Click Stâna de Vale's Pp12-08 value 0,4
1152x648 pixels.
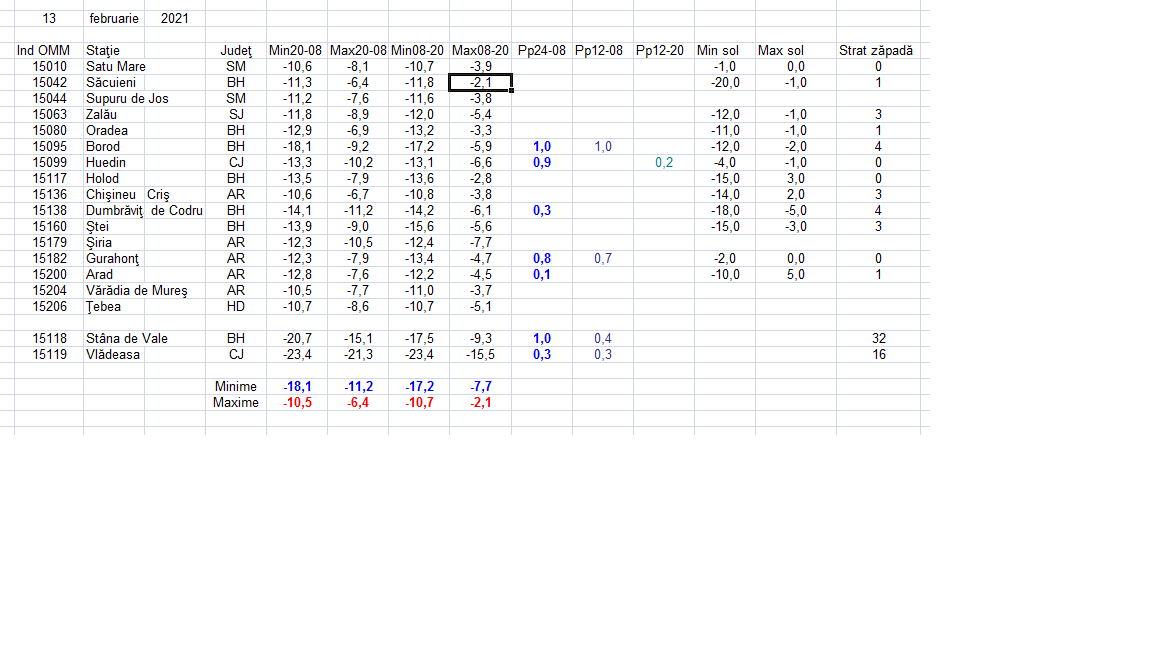(603, 339)
